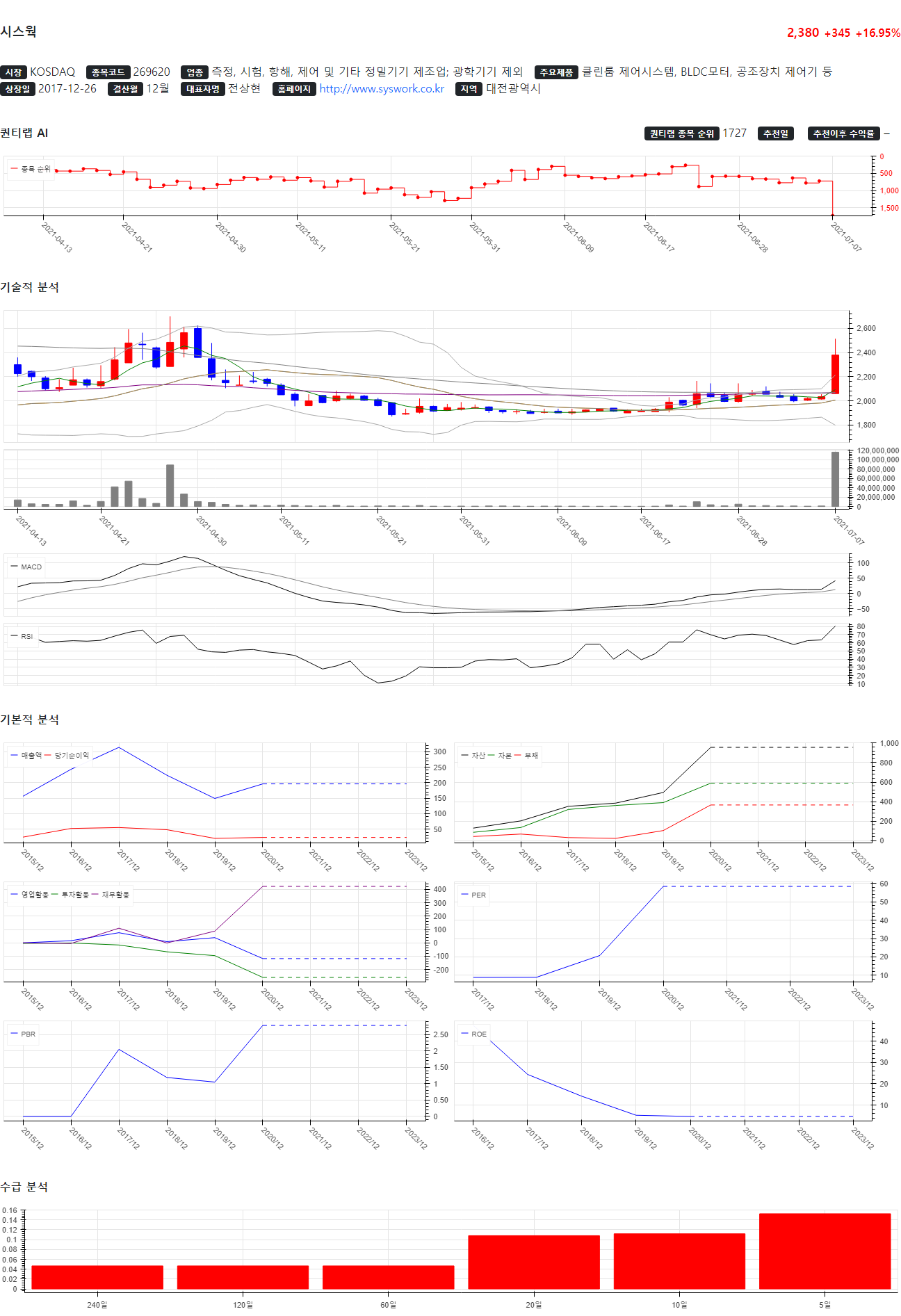Screen dimensions: 901x1316
Task: Click the 기본적 분석 section heading
Action: coord(30,720)
